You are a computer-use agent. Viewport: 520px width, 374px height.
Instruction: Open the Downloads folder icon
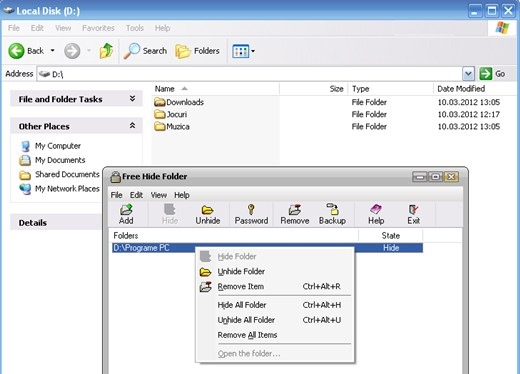pos(160,102)
